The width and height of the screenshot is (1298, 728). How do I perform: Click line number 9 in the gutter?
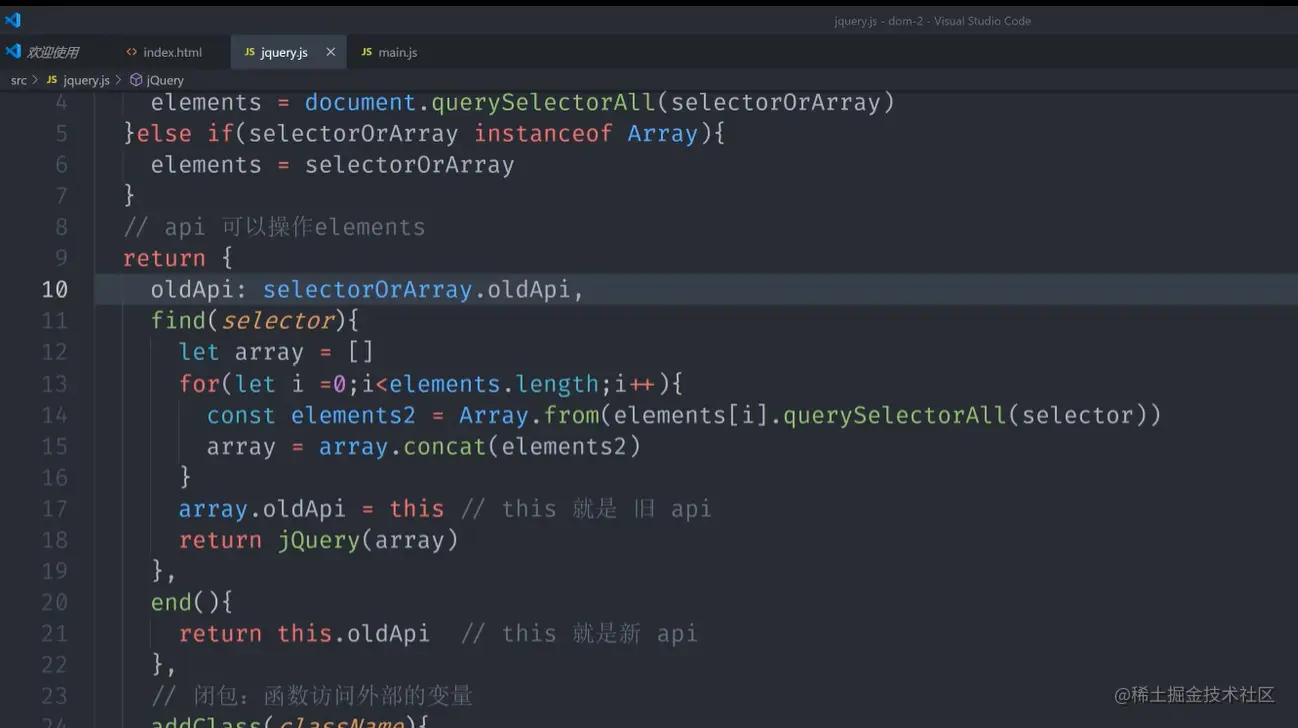62,258
